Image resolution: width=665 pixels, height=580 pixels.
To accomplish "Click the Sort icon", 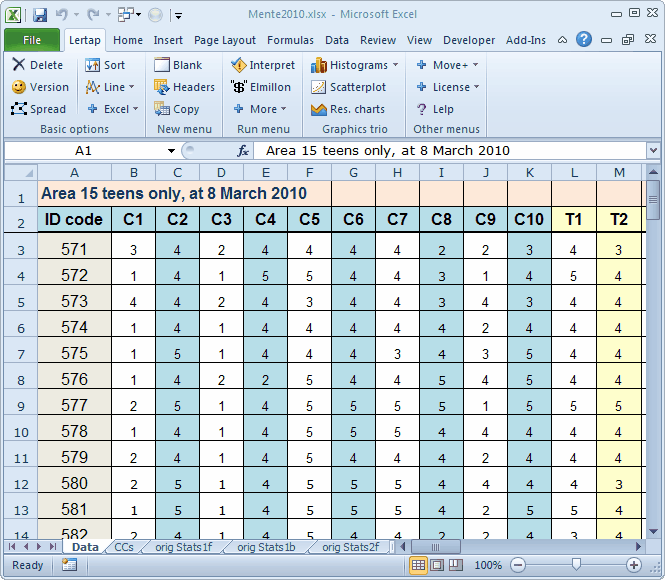I will 92,65.
